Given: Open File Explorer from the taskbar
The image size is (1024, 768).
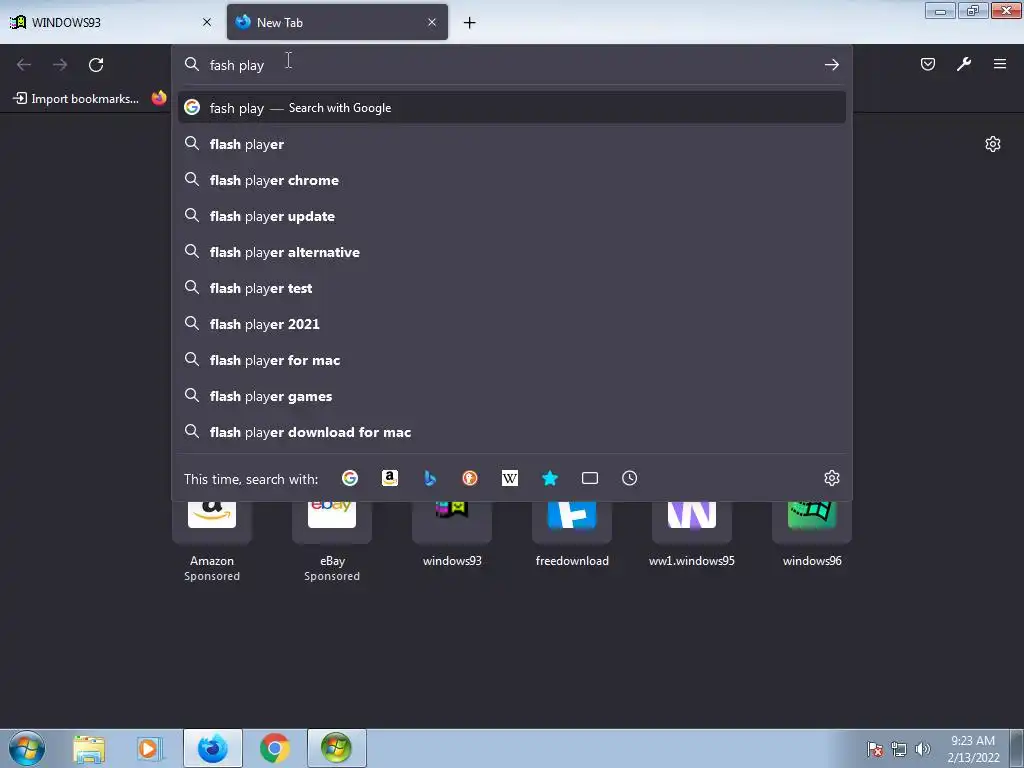Looking at the screenshot, I should [89, 749].
